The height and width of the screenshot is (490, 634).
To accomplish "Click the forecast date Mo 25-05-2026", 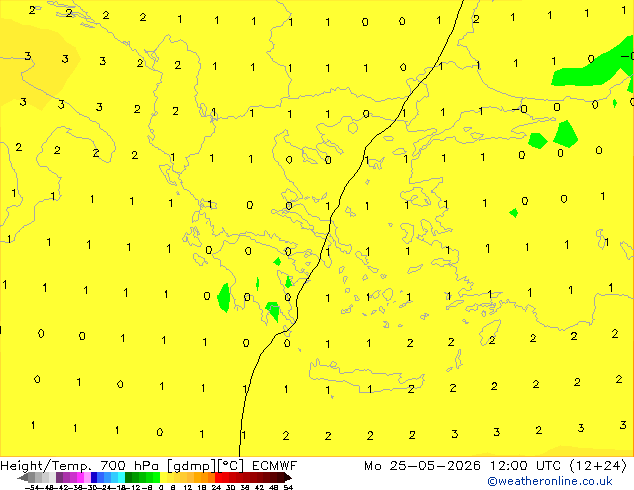I will 422,466.
